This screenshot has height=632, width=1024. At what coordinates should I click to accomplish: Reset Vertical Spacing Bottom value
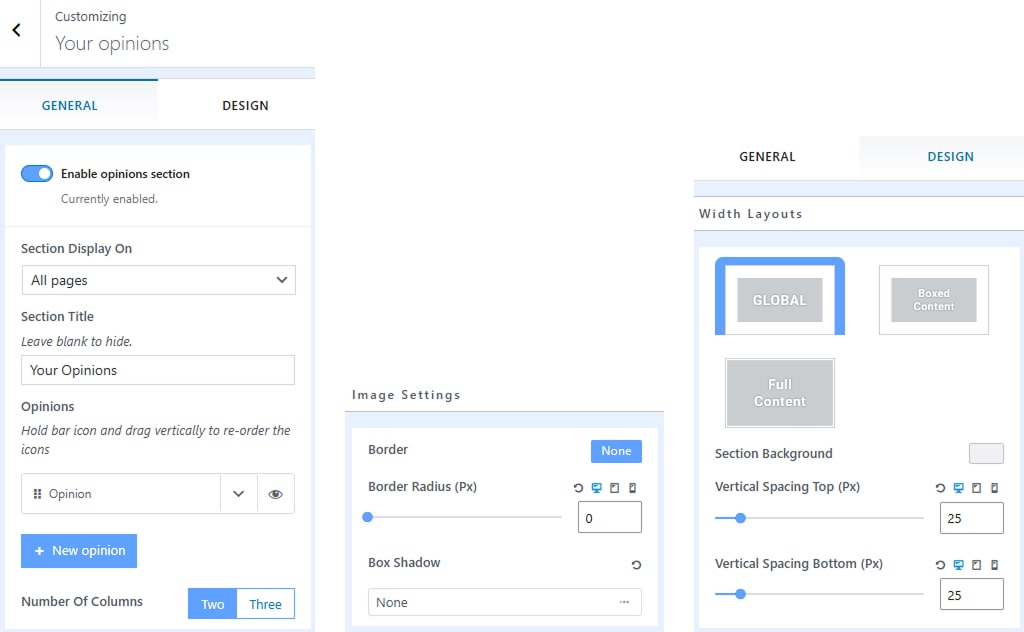tap(940, 565)
